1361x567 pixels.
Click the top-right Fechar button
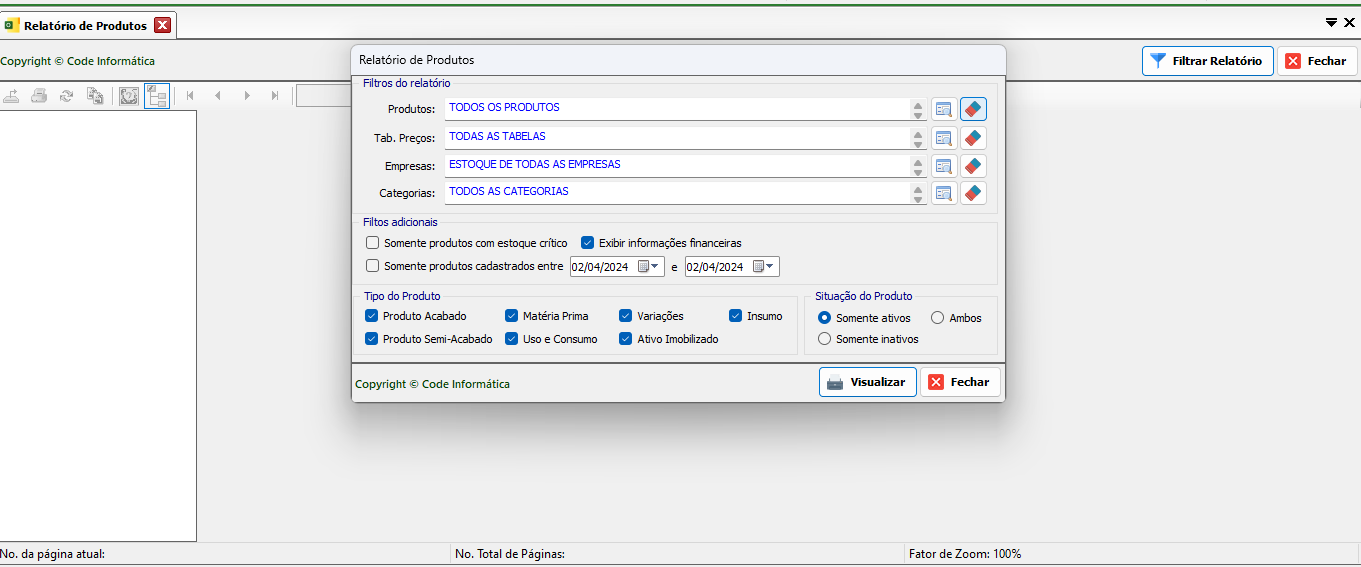[1317, 61]
